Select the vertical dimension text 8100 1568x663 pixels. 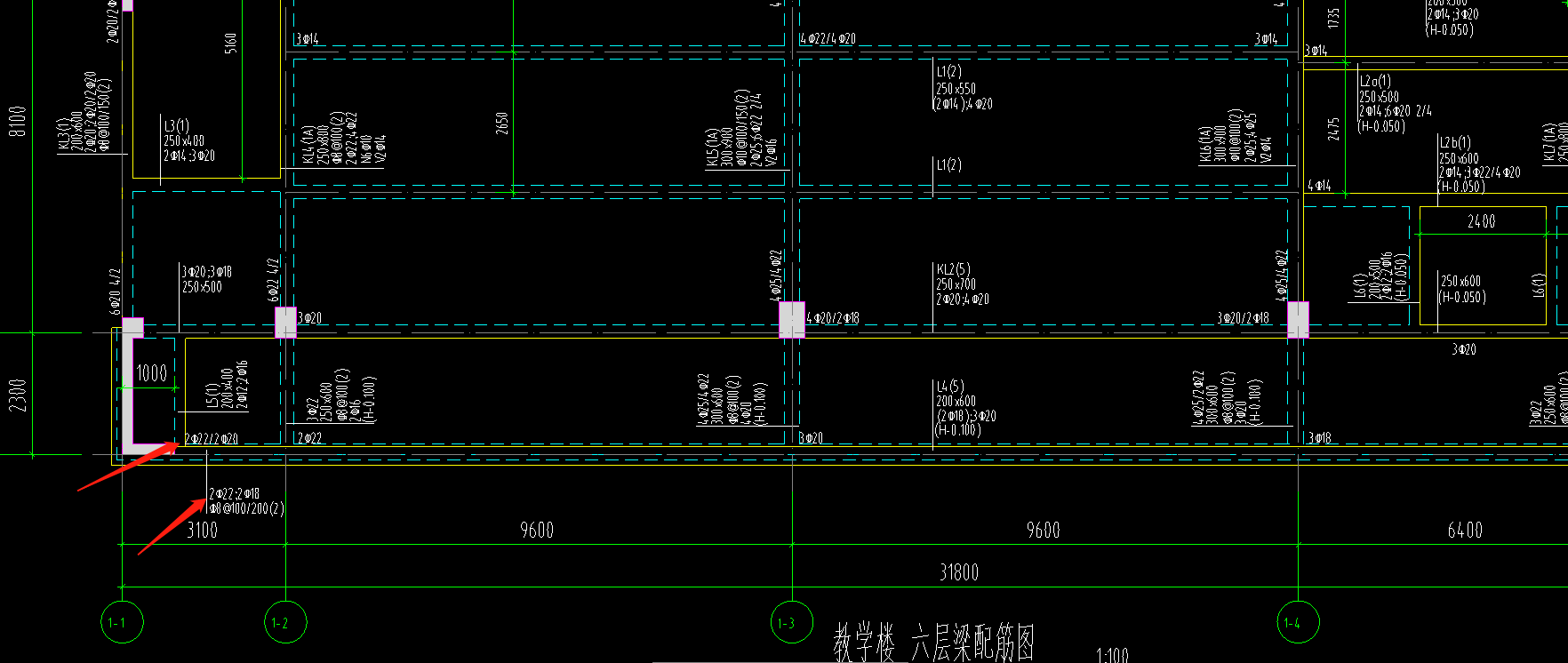tap(19, 121)
